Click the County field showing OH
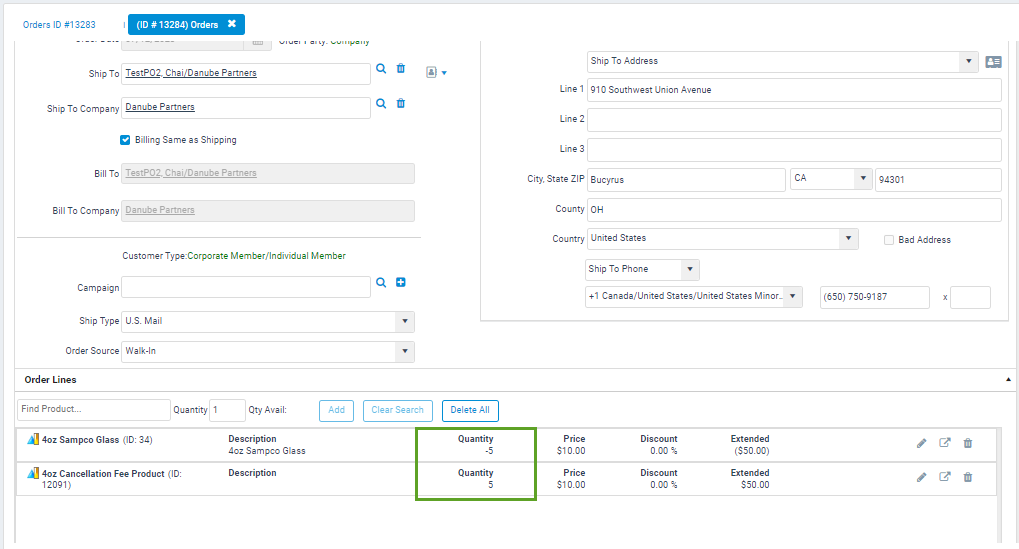 pos(794,210)
